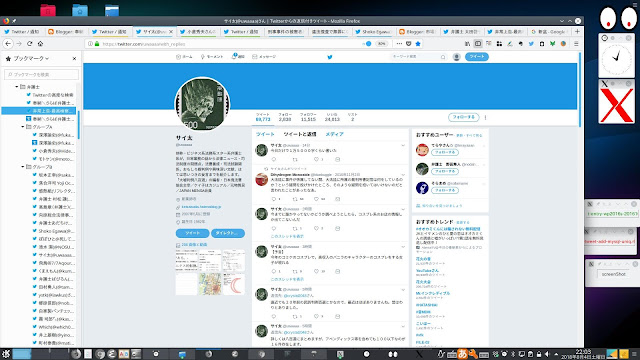Go to the Firefox home page icon

point(40,44)
